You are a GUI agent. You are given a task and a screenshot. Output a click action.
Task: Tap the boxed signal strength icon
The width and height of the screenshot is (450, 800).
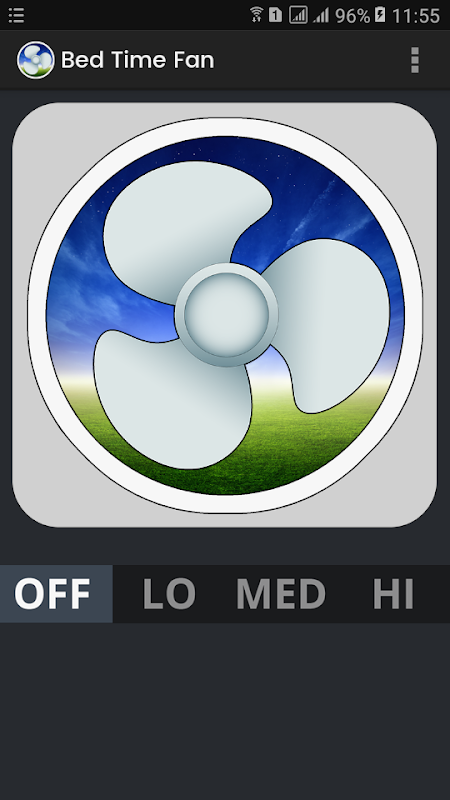pyautogui.click(x=298, y=15)
